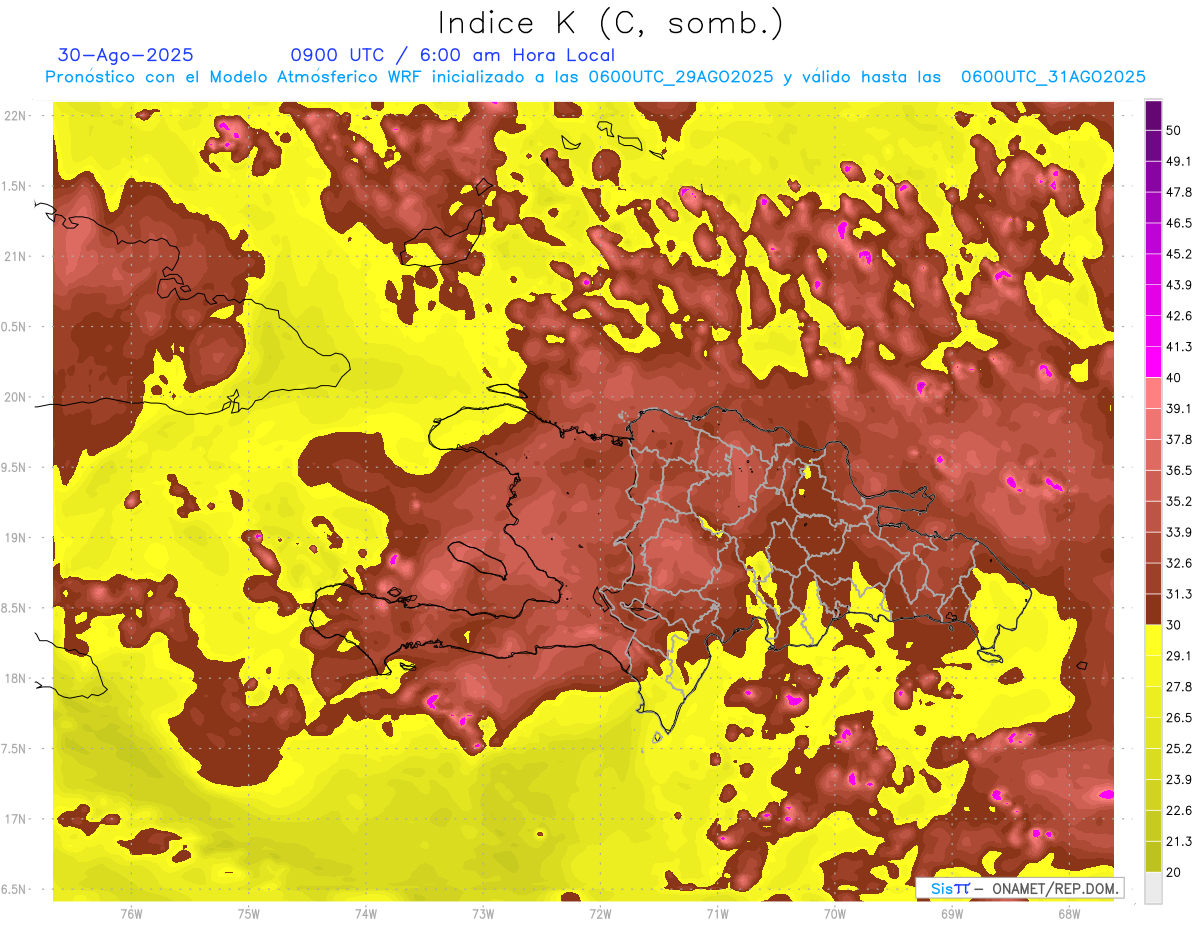Click the '20' value on the color scale
1200x927 pixels.
(x=1175, y=872)
